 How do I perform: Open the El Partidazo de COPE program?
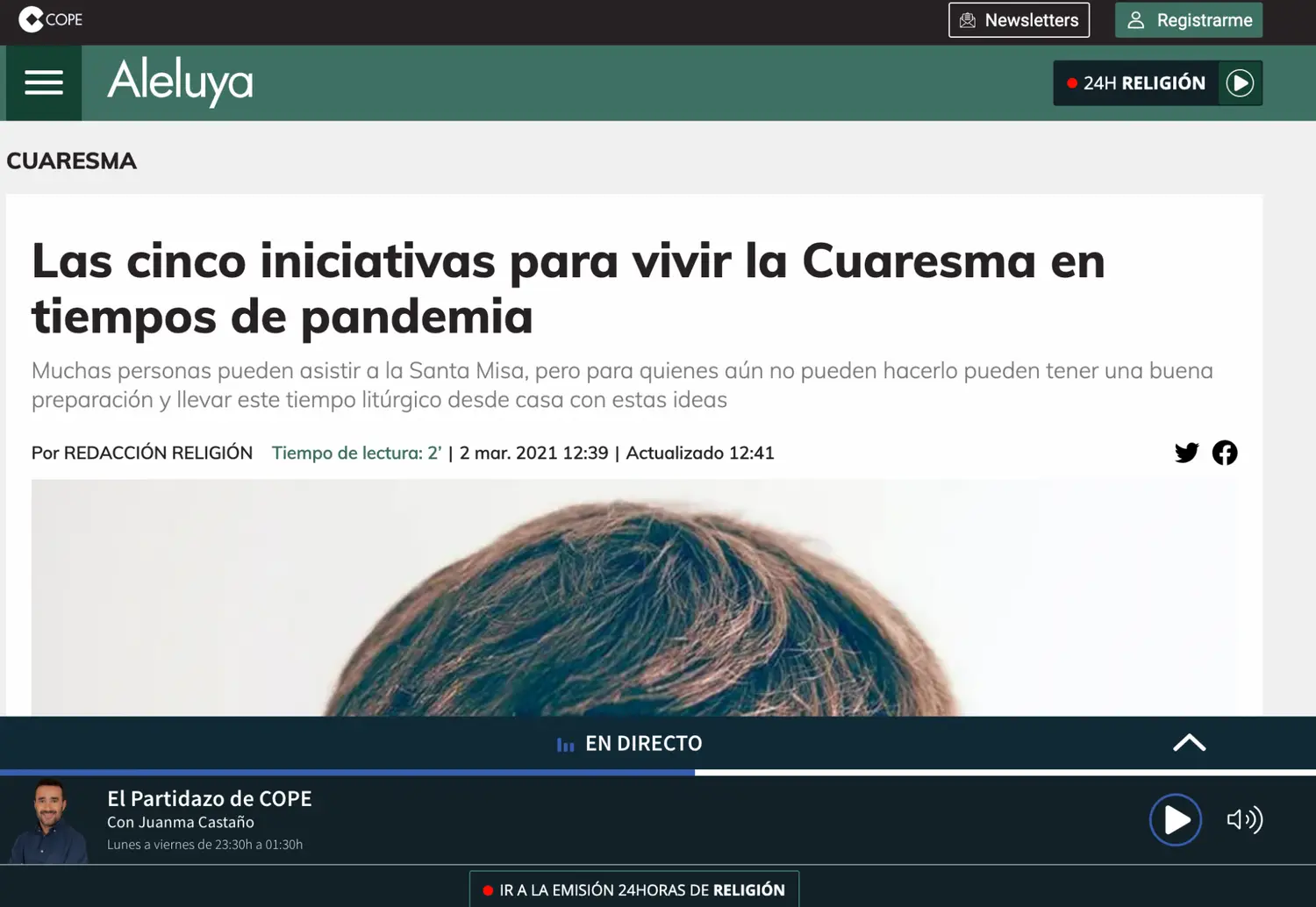(209, 798)
